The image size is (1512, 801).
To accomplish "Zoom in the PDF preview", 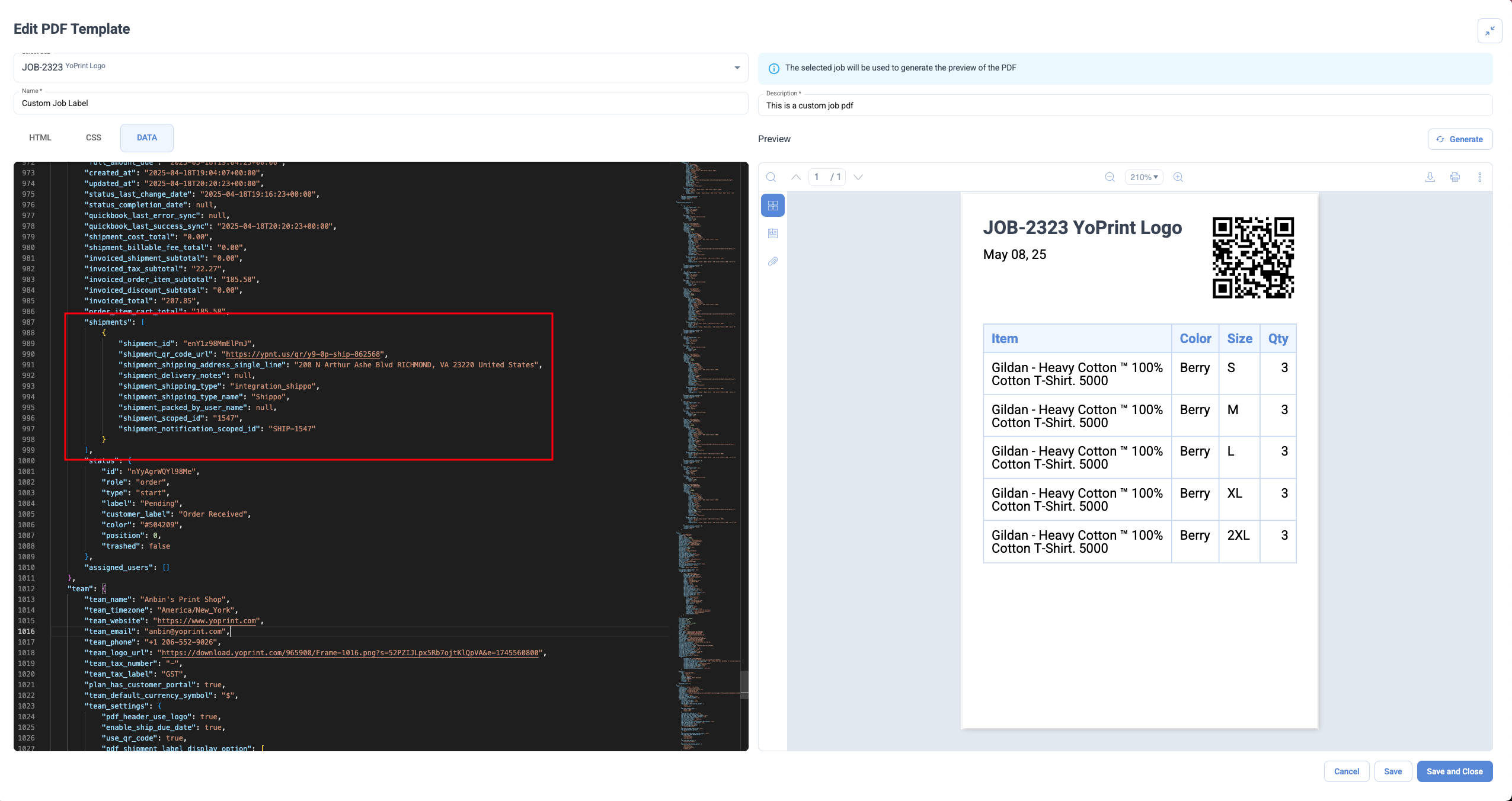I will [1178, 177].
